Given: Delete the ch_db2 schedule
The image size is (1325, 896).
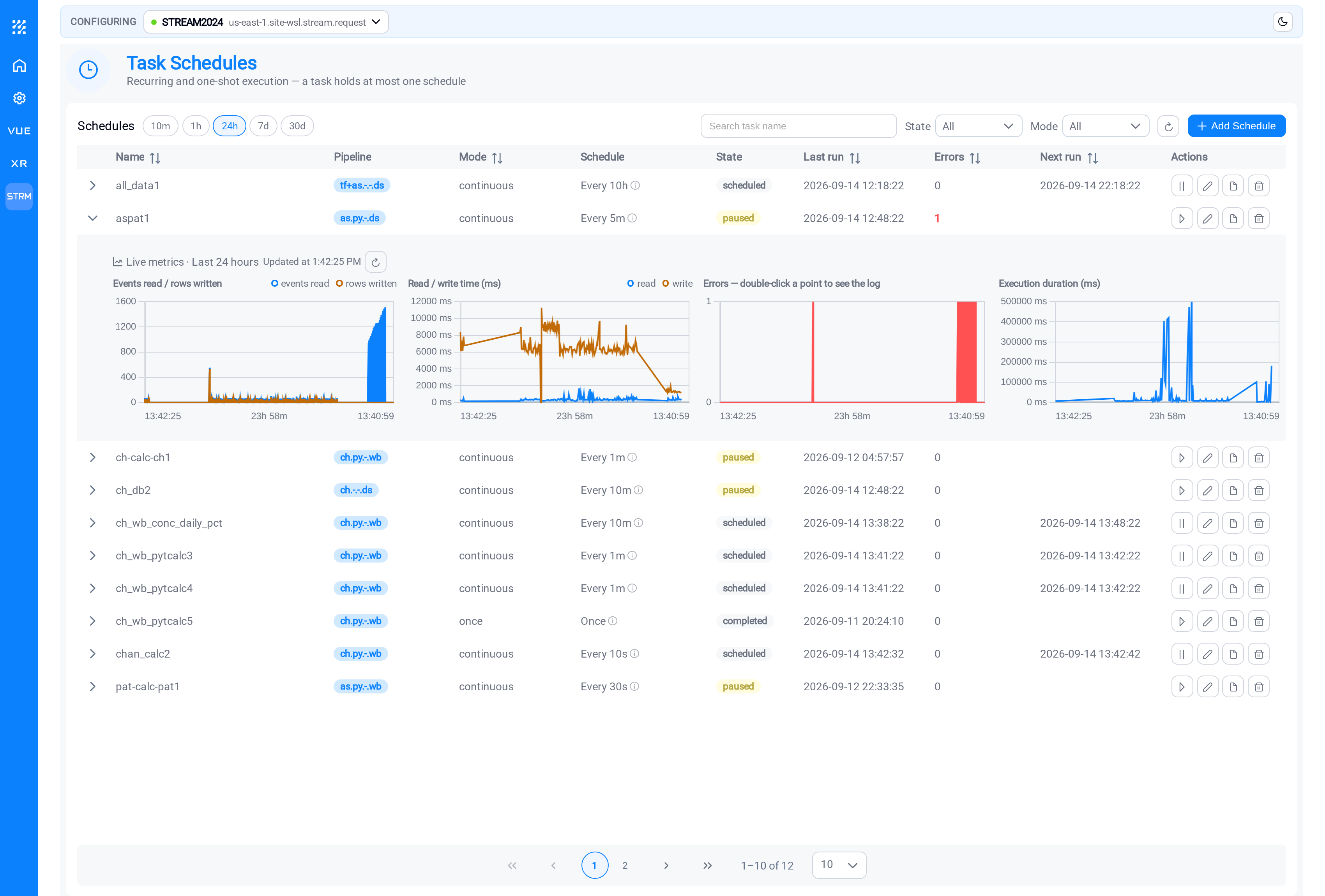Looking at the screenshot, I should pos(1259,490).
